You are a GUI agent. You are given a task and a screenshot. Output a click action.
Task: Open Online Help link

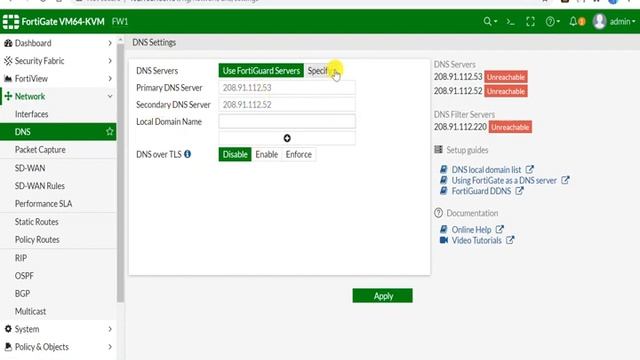pyautogui.click(x=471, y=229)
